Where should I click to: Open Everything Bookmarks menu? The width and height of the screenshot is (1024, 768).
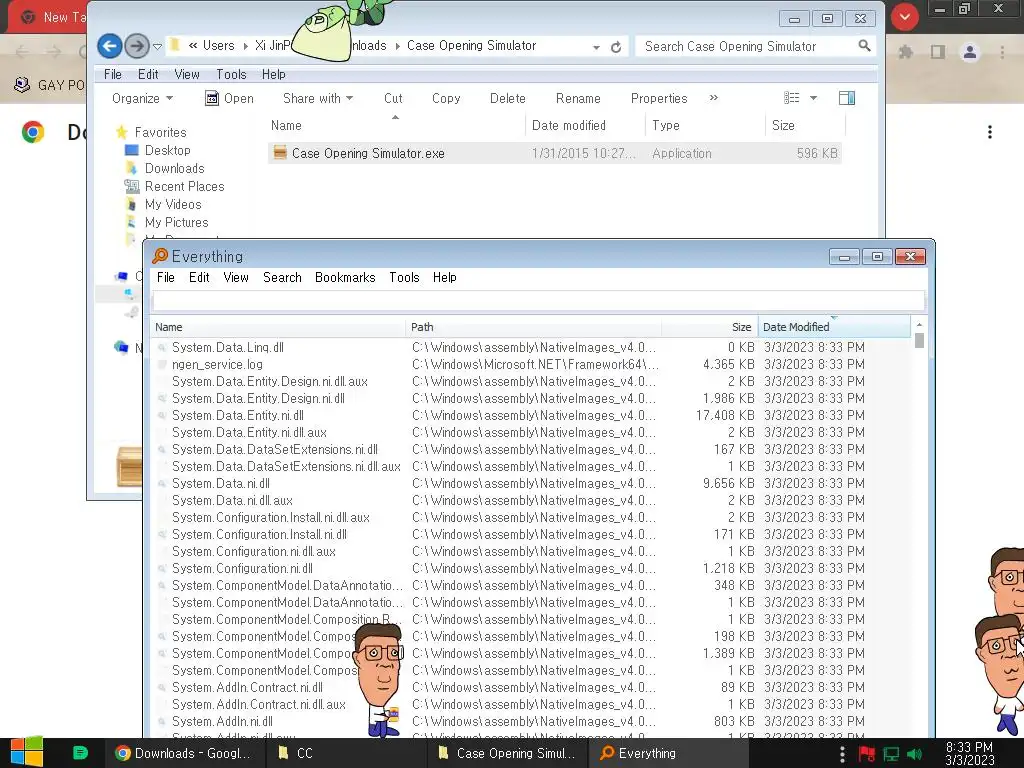345,278
